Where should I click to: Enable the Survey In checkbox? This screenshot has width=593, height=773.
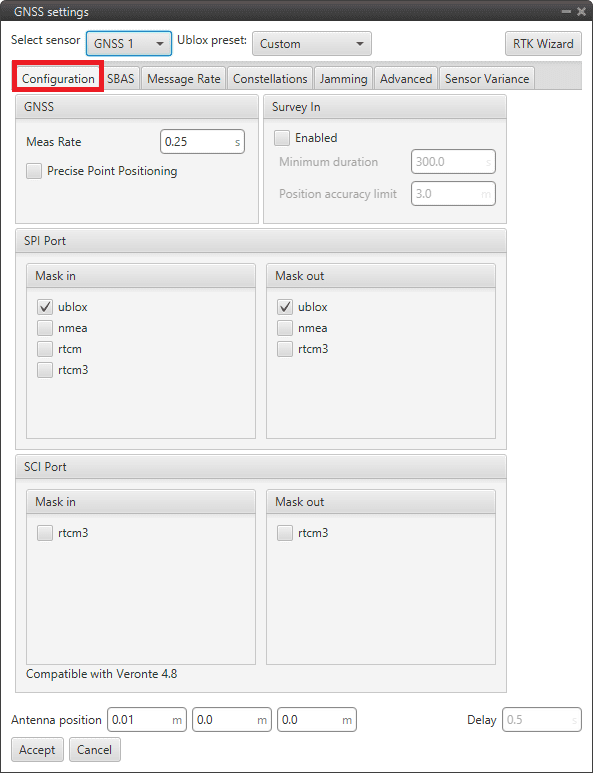click(x=282, y=138)
